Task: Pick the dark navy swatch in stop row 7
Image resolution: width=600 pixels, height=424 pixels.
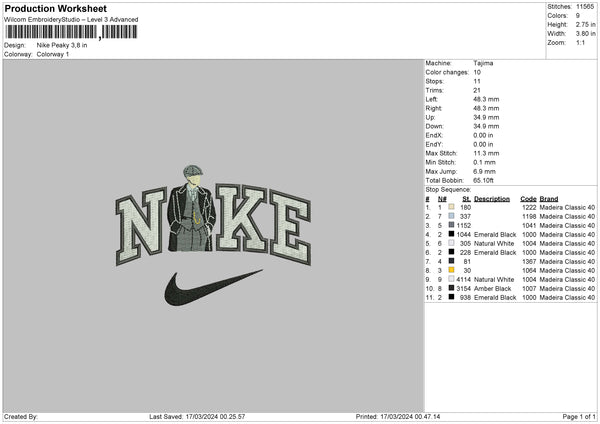Action: (x=452, y=261)
